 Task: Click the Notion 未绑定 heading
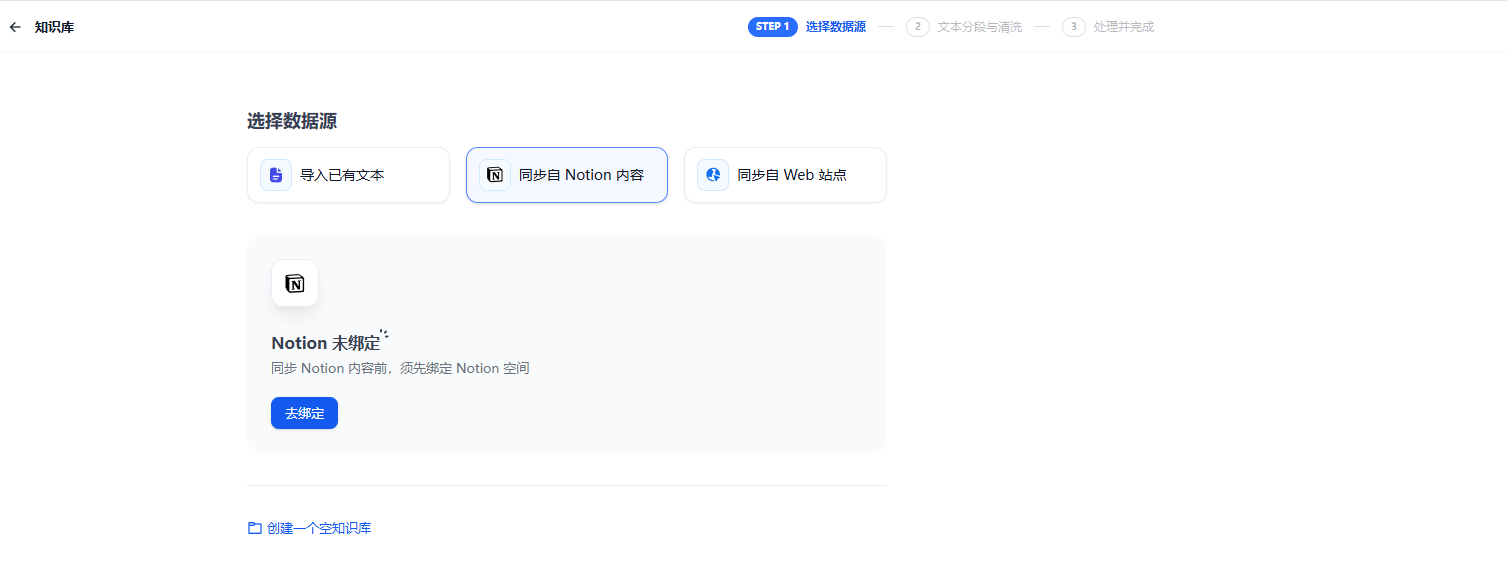point(326,343)
